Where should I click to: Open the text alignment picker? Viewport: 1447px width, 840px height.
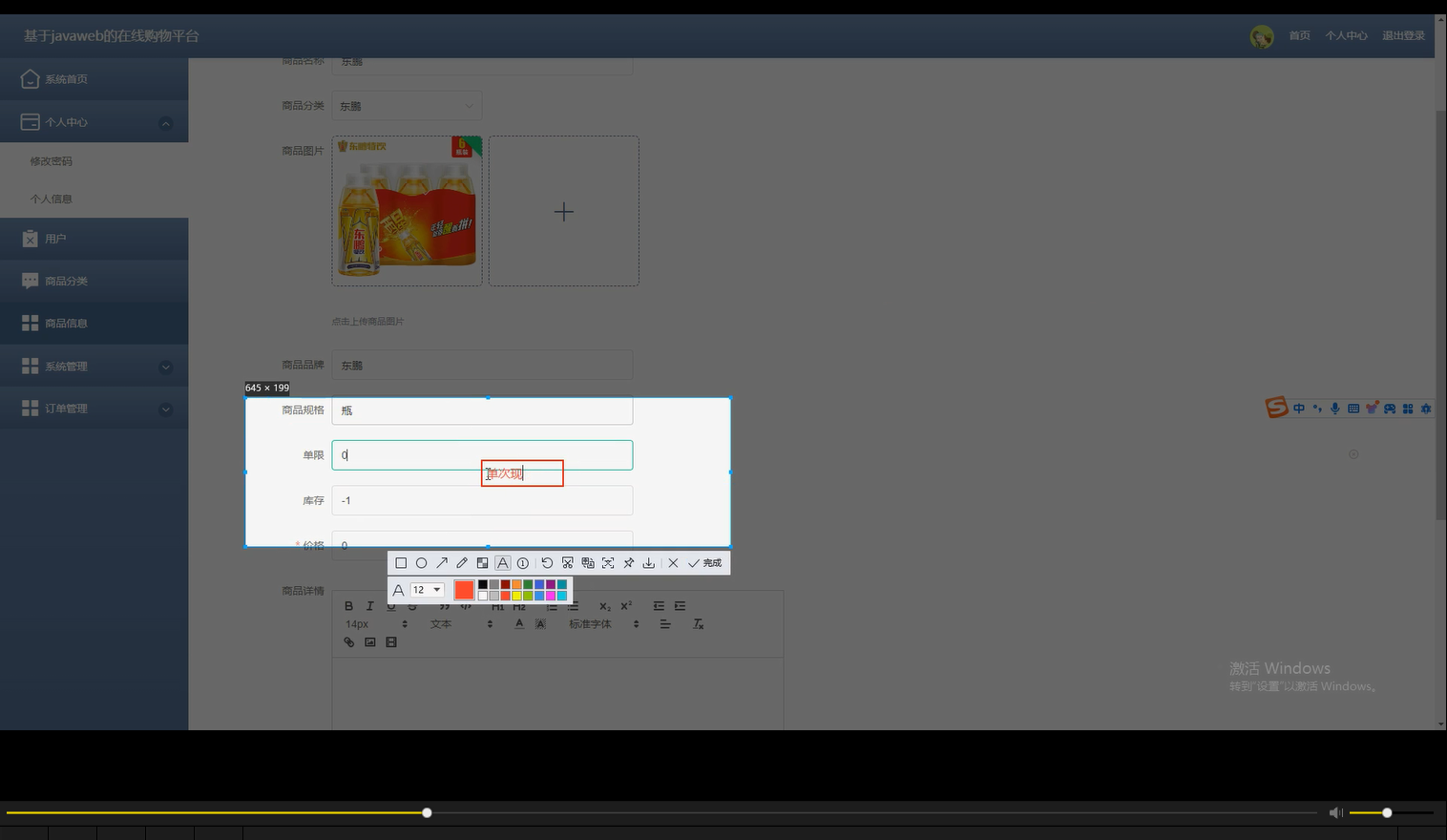(665, 624)
